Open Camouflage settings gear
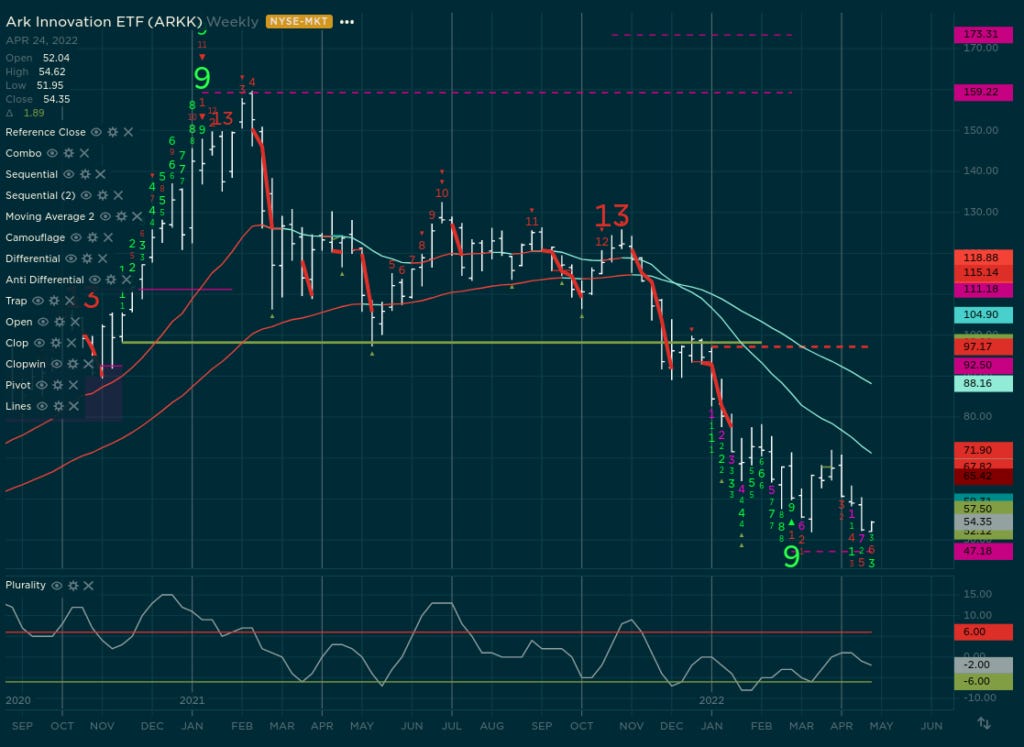1024x747 pixels. (92, 238)
